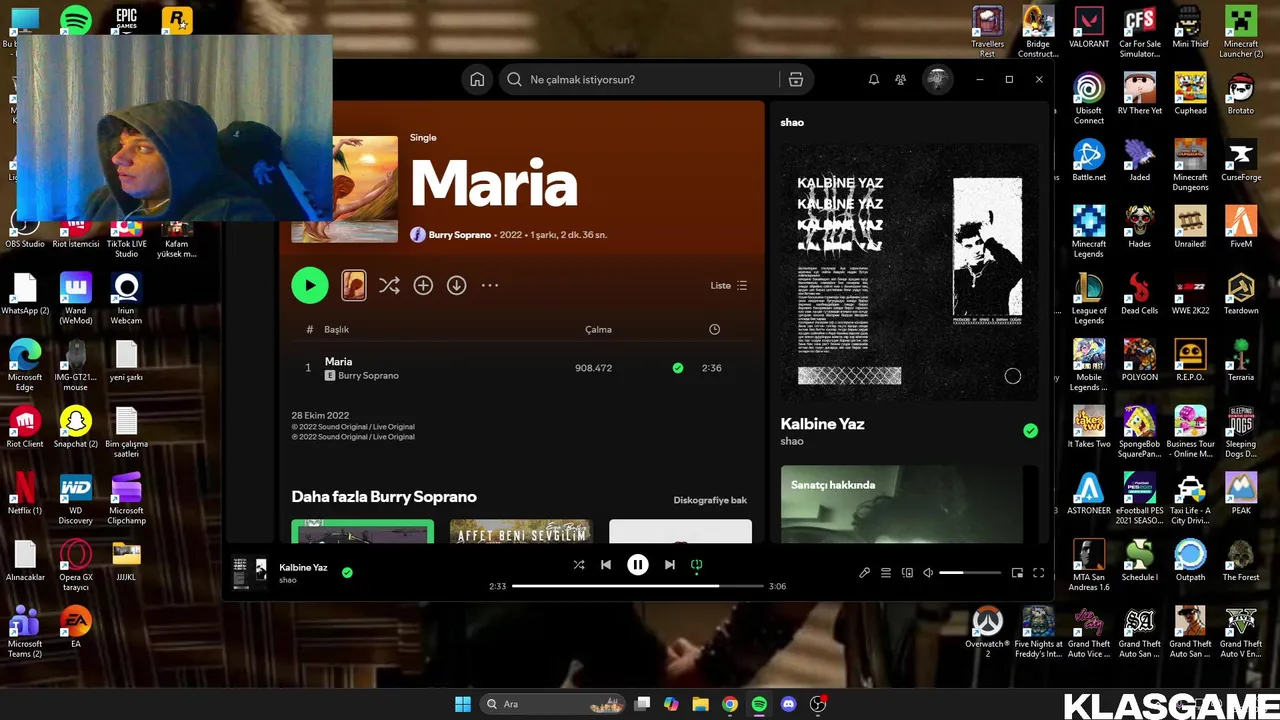Select the Maria track title in the list
This screenshot has width=1280, height=720.
pyautogui.click(x=338, y=362)
